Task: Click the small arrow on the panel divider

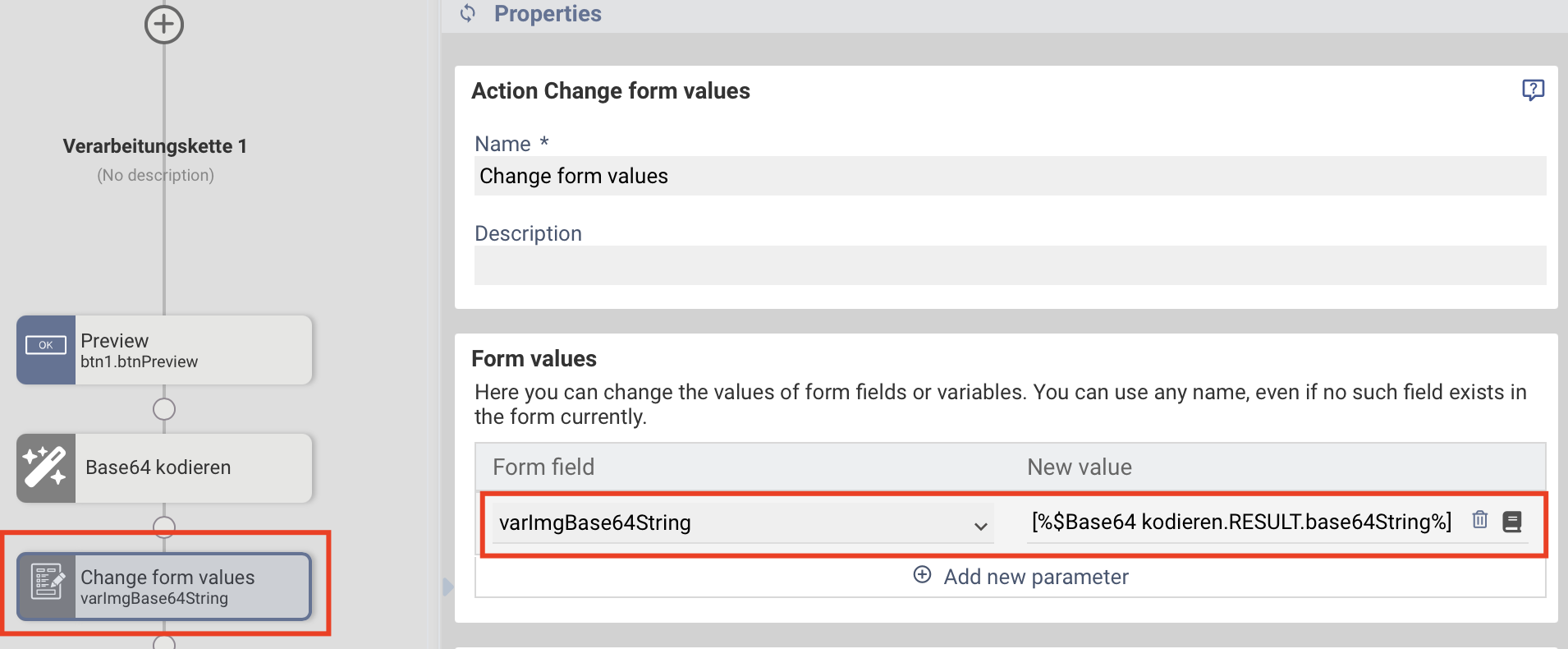Action: pyautogui.click(x=447, y=587)
